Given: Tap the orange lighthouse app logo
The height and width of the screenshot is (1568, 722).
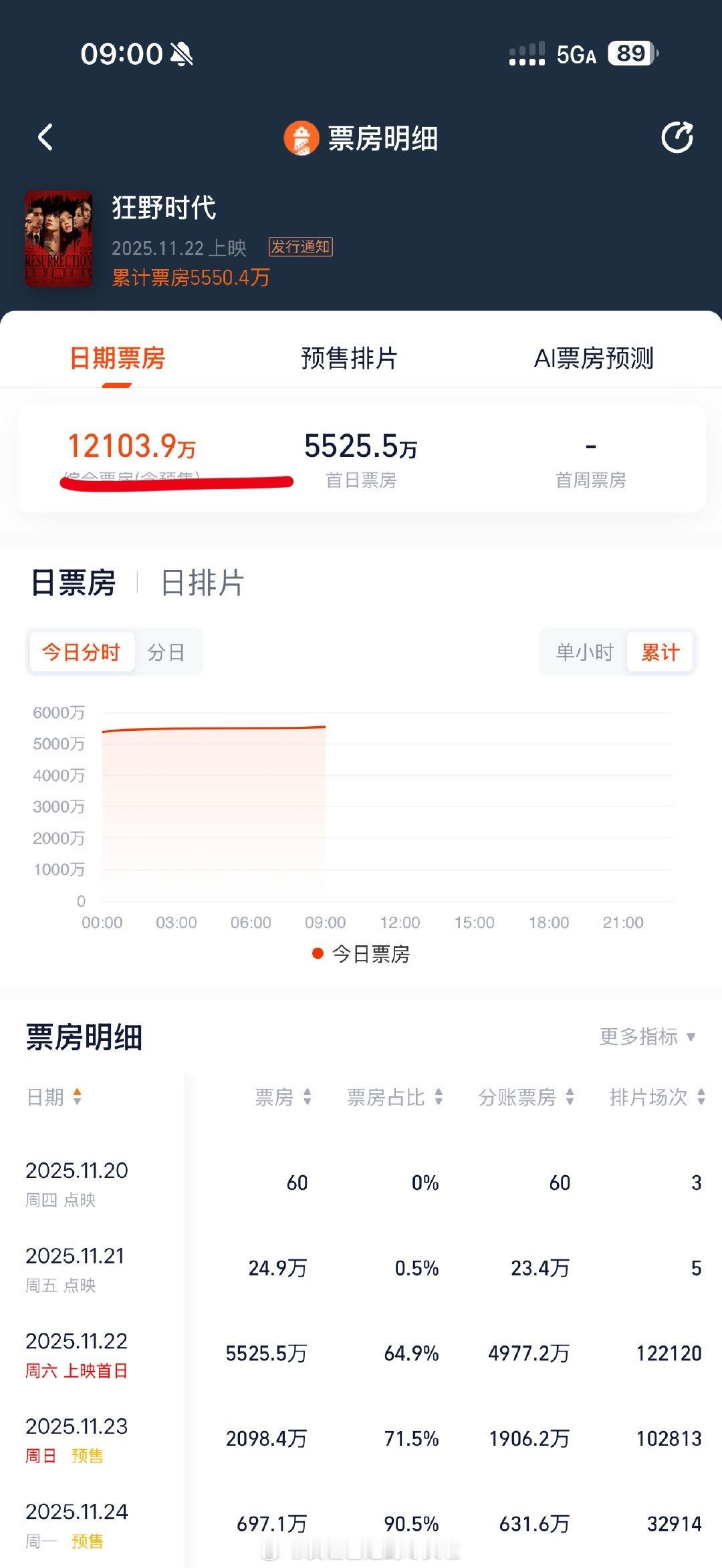Looking at the screenshot, I should 301,138.
